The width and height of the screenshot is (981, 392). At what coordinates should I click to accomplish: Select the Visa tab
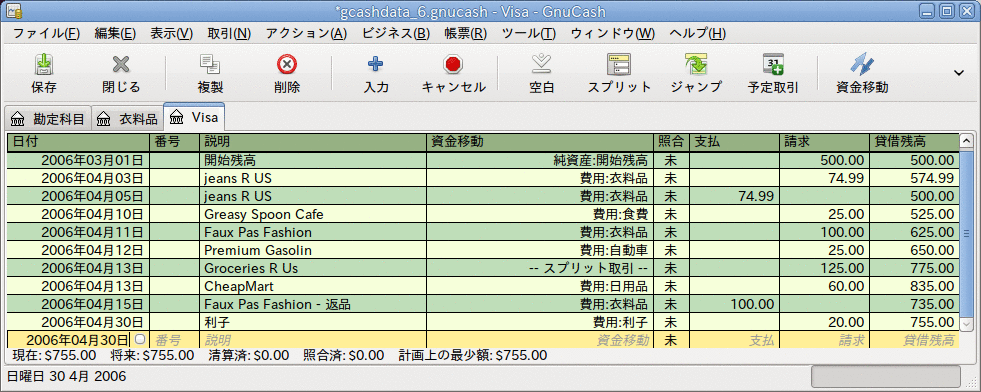coord(193,117)
